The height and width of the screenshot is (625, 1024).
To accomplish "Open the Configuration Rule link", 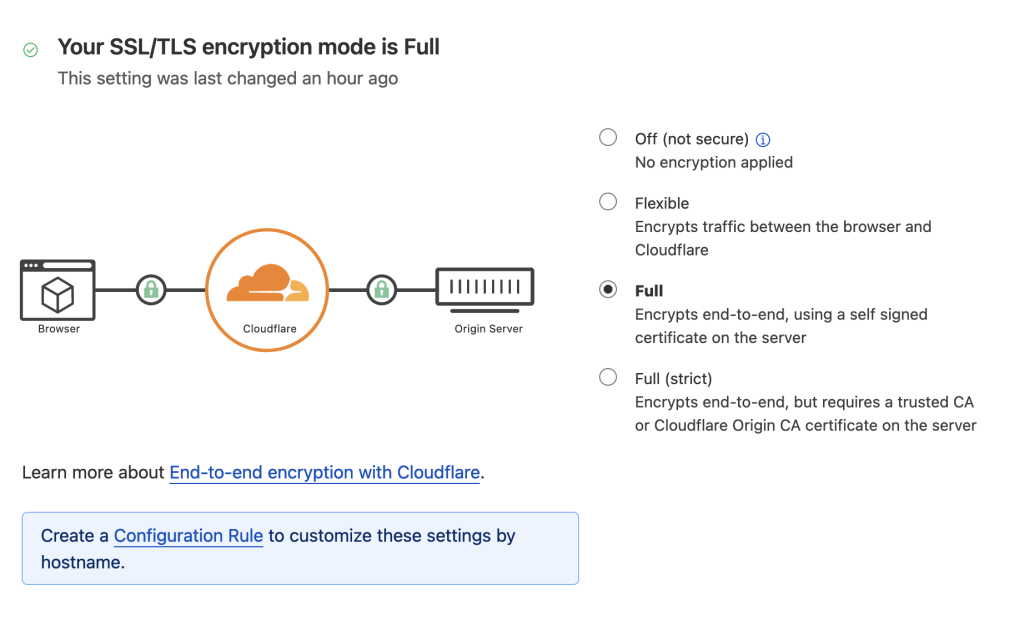I will coord(188,536).
